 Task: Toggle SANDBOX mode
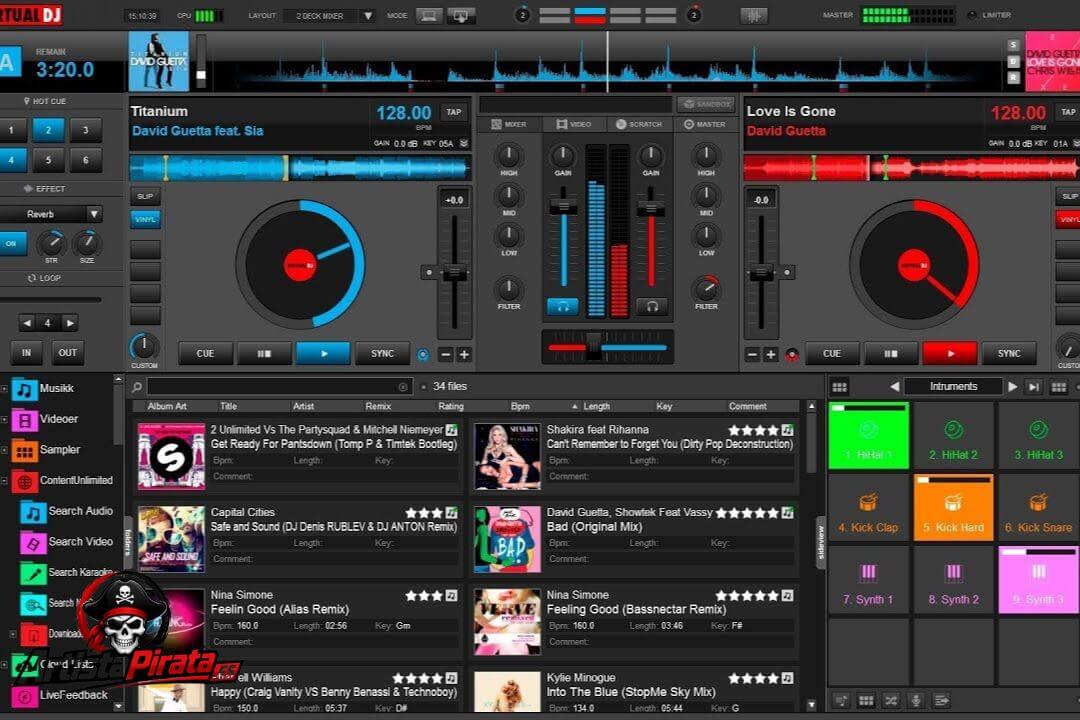pos(707,104)
